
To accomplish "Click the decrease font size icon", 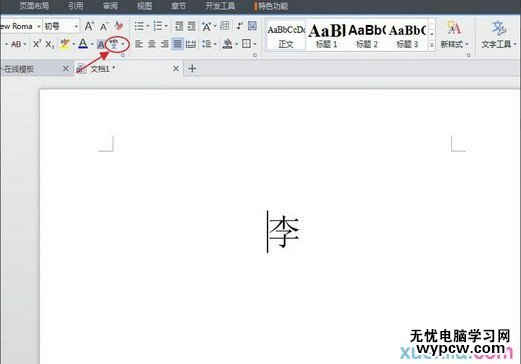I will [104, 26].
